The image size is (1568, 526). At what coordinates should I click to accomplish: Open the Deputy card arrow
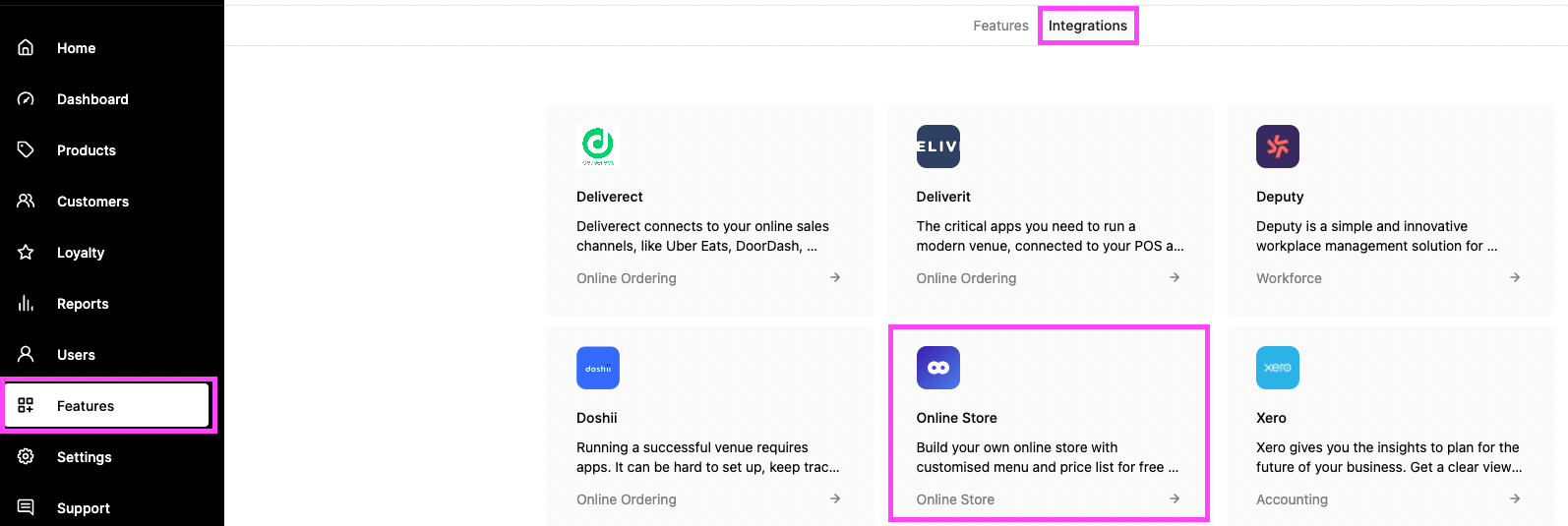[1515, 277]
